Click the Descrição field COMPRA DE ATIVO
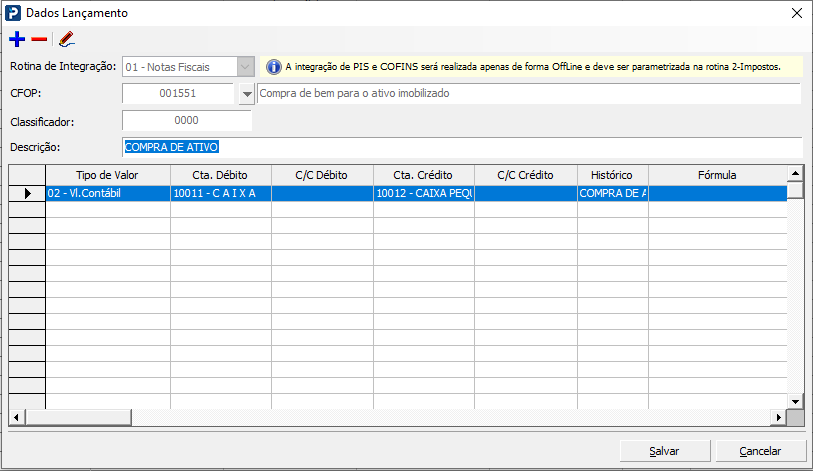This screenshot has height=471, width=813. tap(462, 147)
